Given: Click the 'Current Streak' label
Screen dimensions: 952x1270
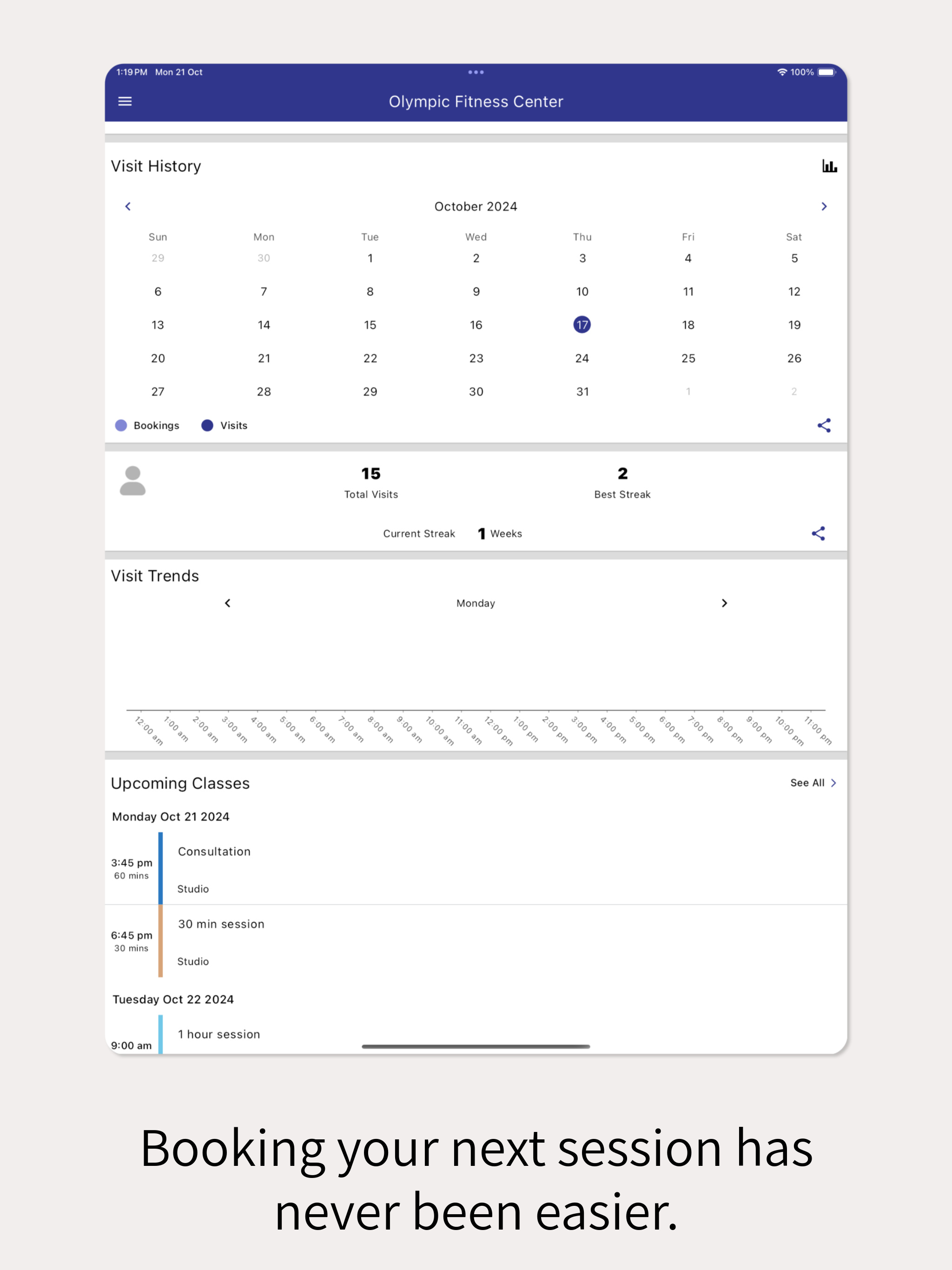Looking at the screenshot, I should click(419, 534).
